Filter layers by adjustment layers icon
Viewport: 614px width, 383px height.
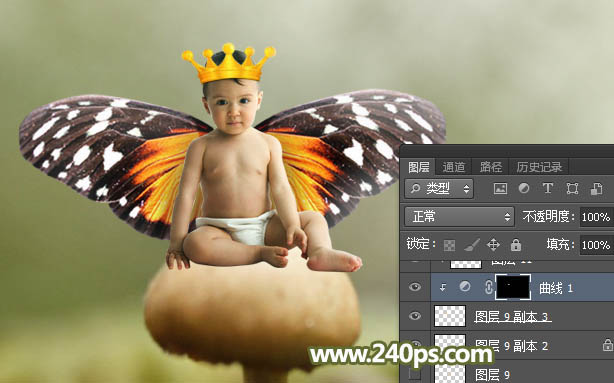coord(524,188)
